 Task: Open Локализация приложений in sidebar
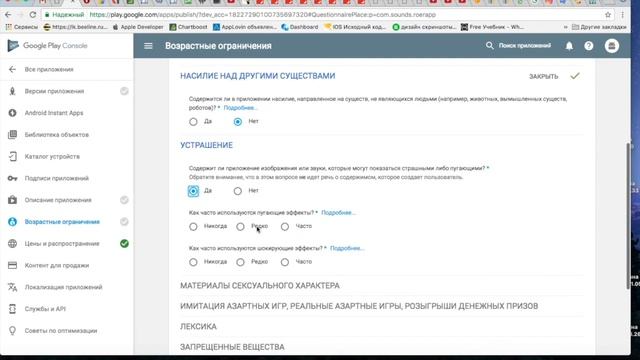tap(63, 287)
